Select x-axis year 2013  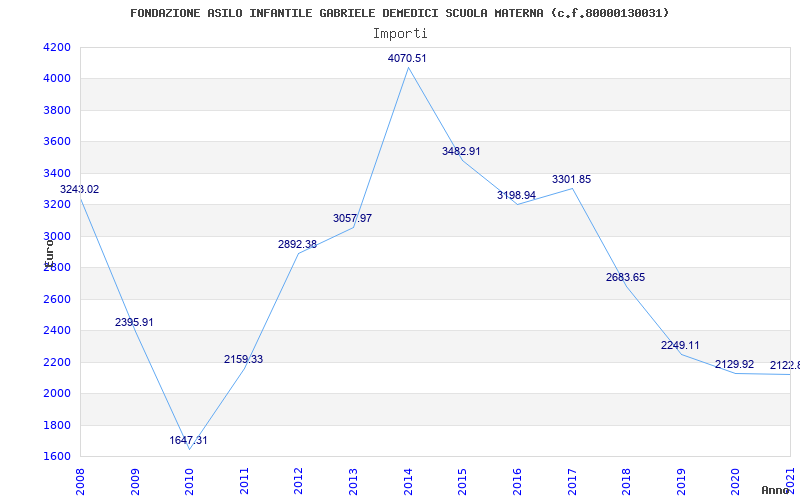pos(354,481)
